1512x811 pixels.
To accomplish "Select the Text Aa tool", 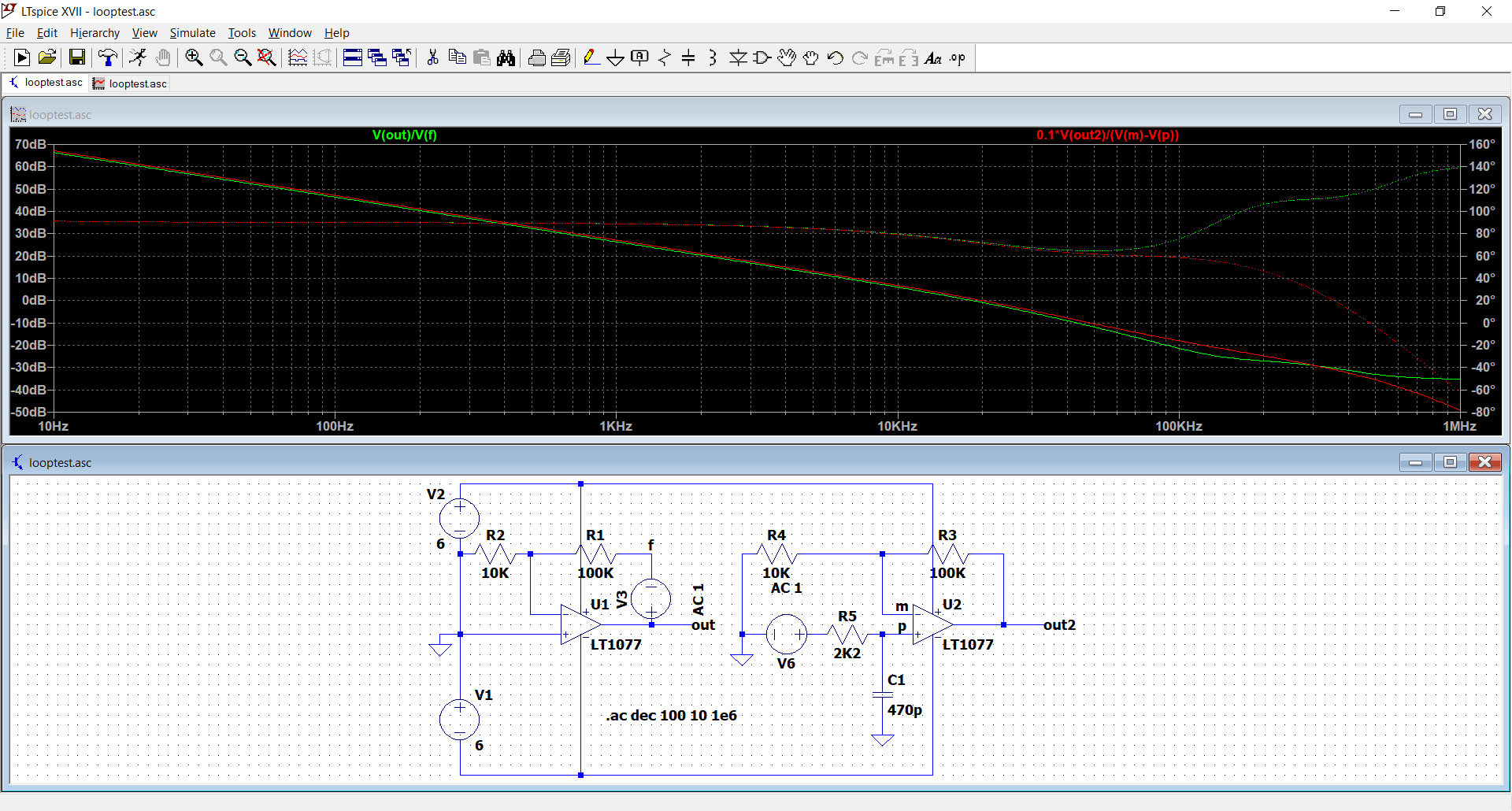I will pyautogui.click(x=933, y=57).
